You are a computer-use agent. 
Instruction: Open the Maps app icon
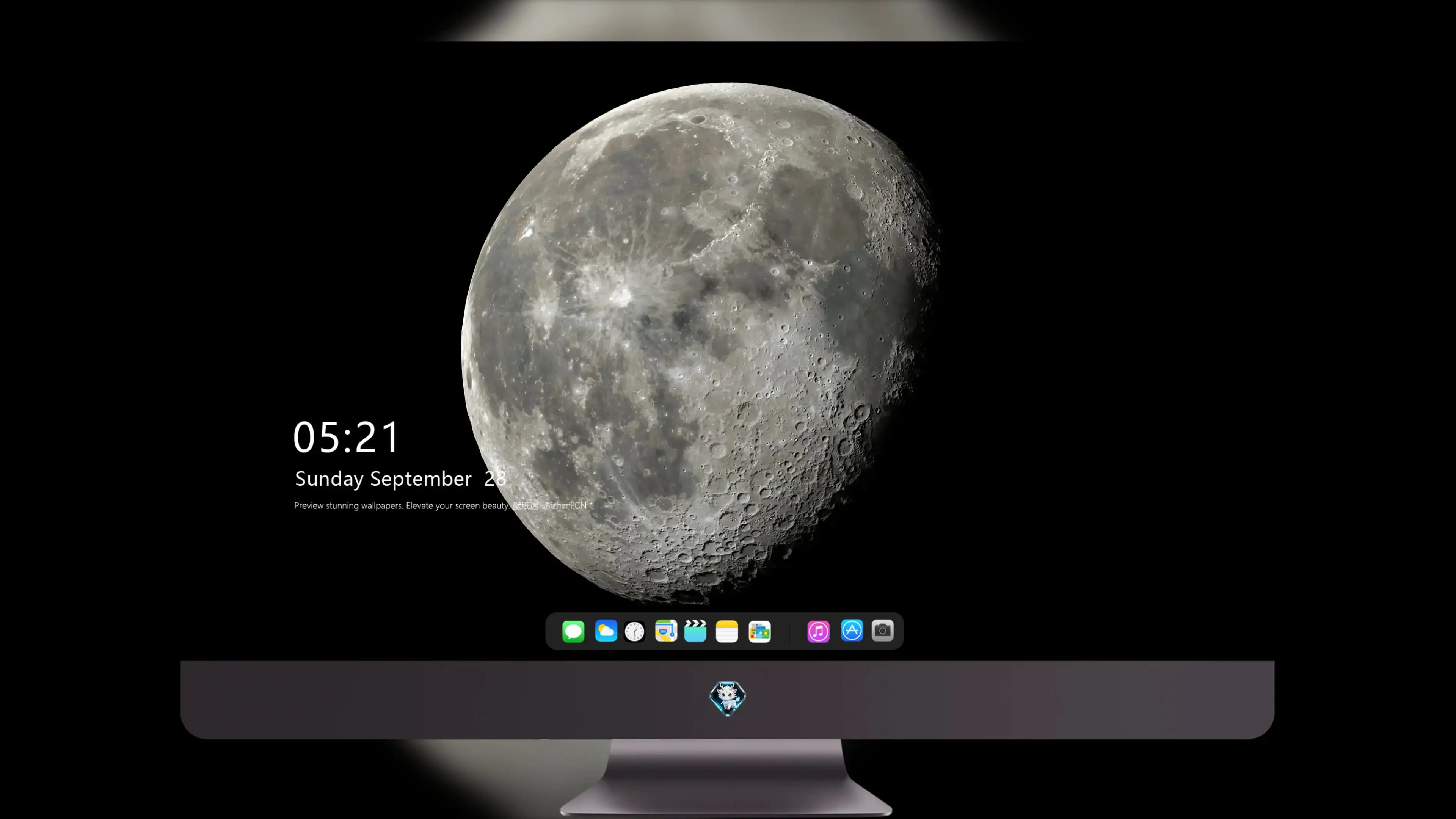[666, 631]
